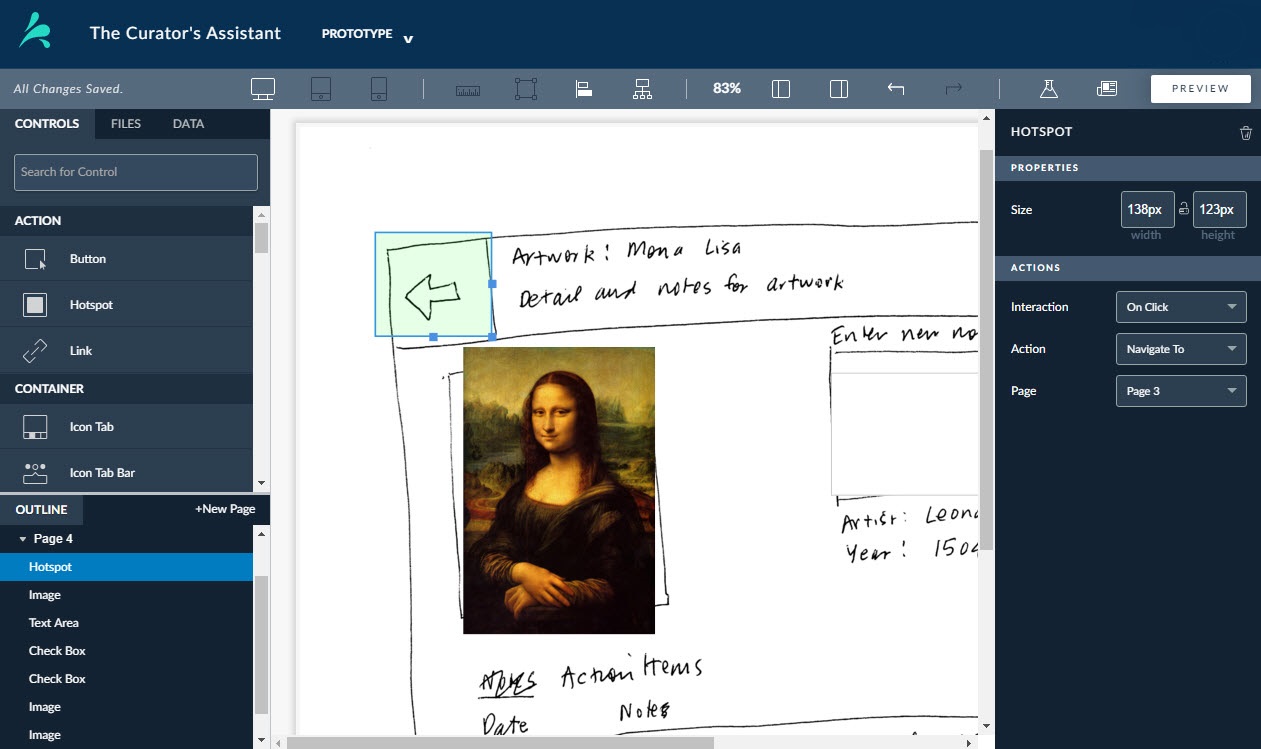The width and height of the screenshot is (1261, 749).
Task: Switch to tablet device view
Action: tap(320, 89)
